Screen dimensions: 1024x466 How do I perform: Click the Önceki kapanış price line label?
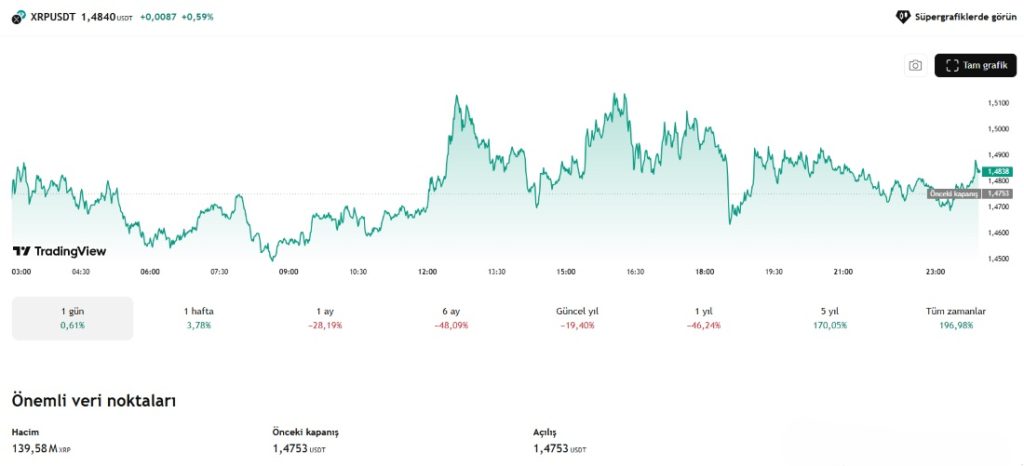click(953, 193)
